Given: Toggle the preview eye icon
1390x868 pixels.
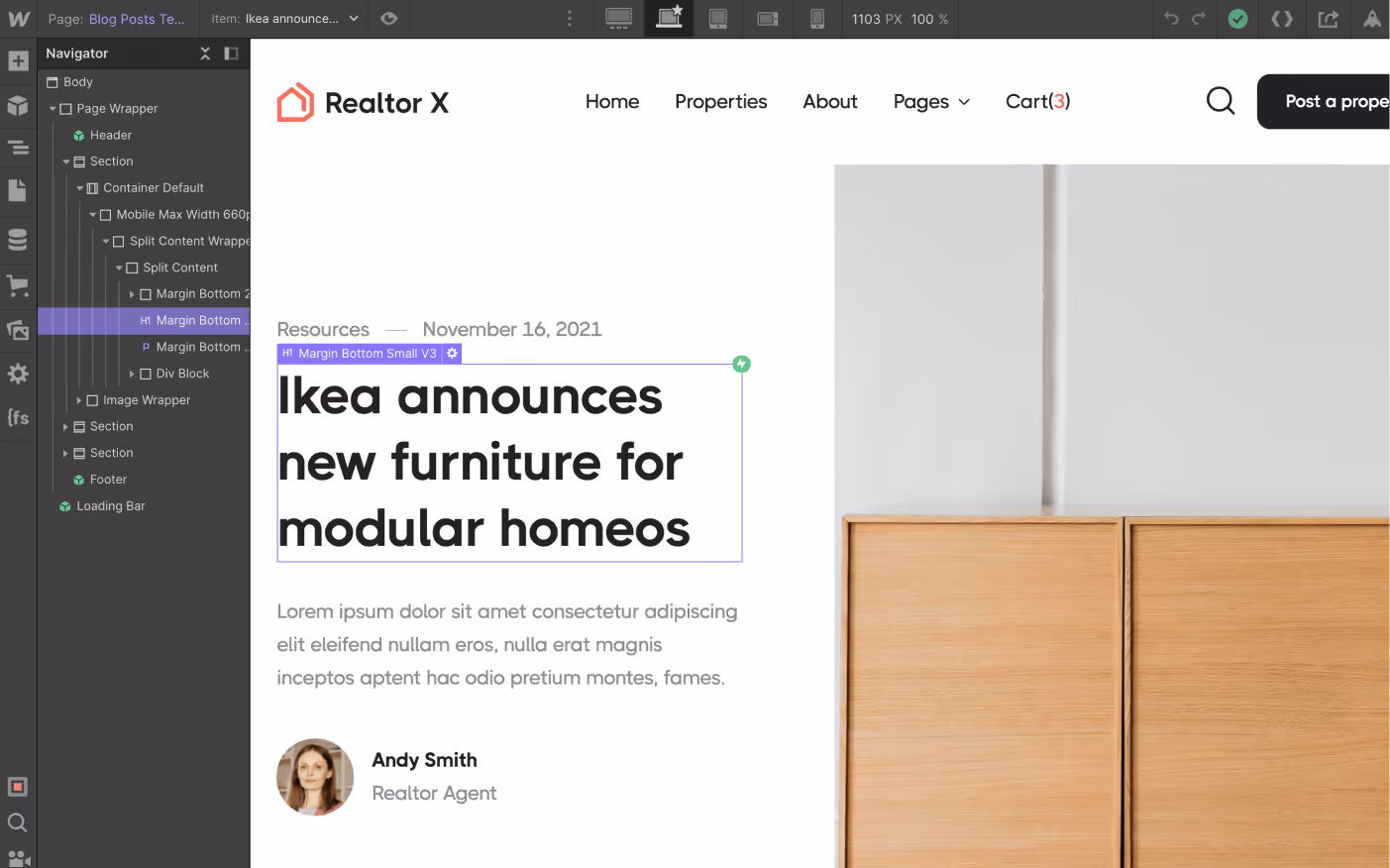Looking at the screenshot, I should pyautogui.click(x=389, y=19).
